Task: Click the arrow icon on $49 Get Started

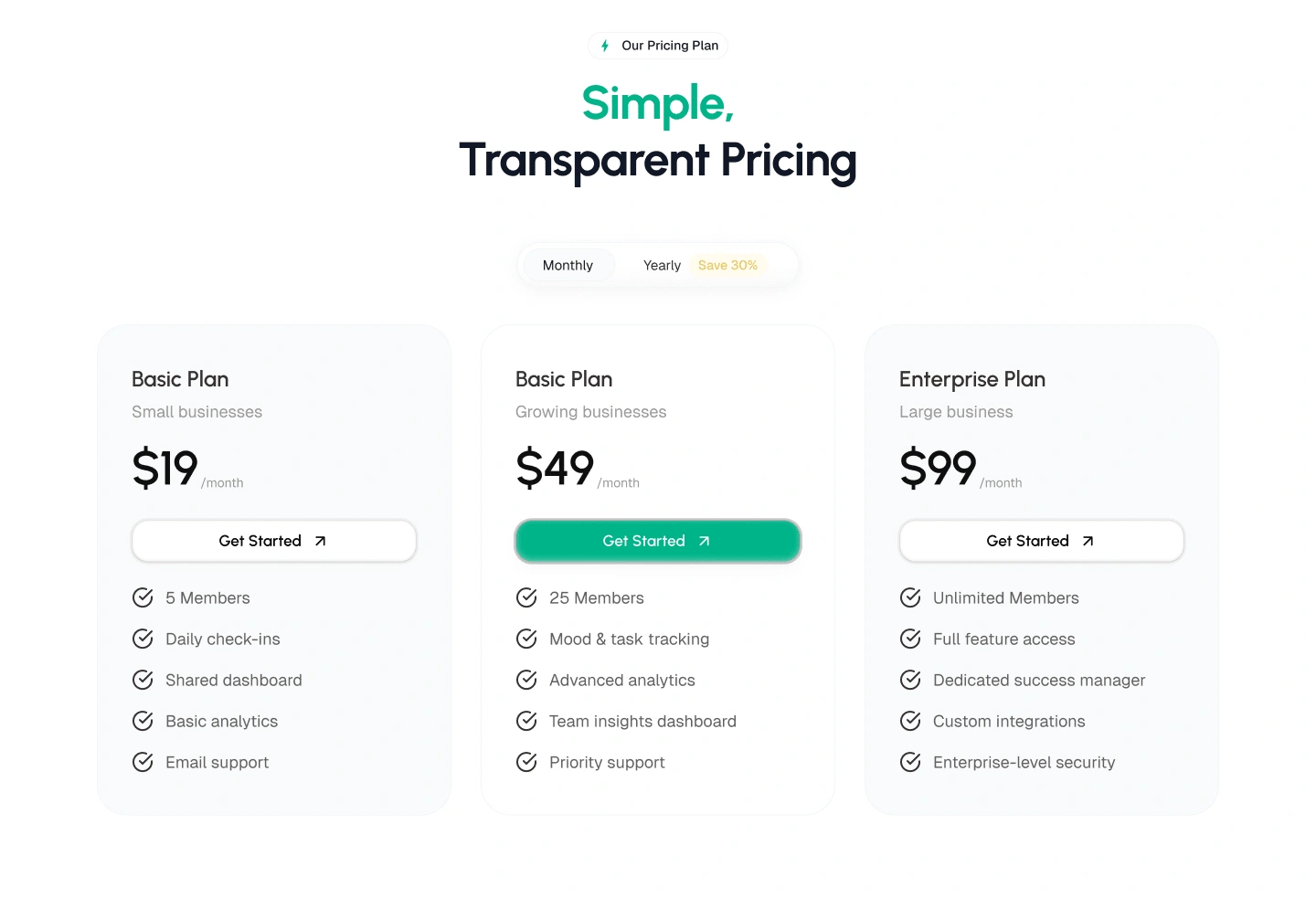Action: [x=704, y=541]
